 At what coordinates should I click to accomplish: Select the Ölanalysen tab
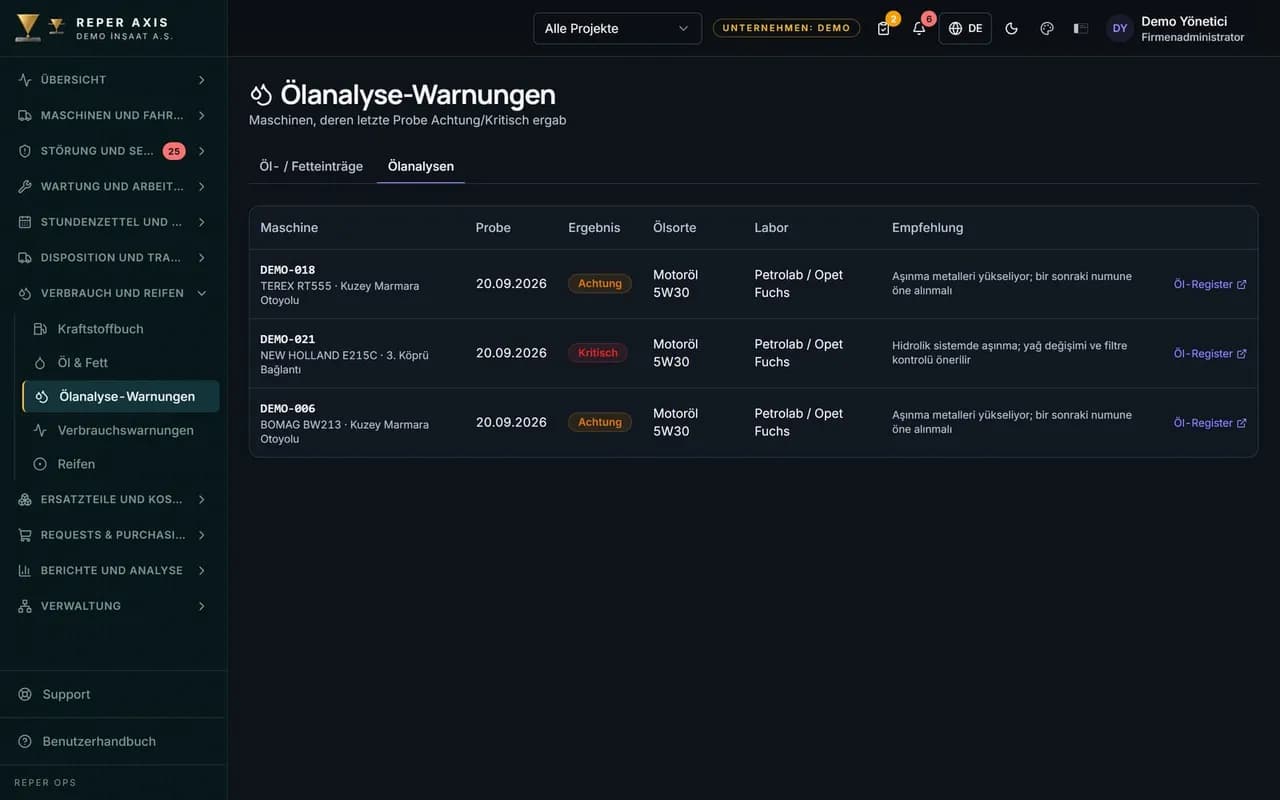421,166
